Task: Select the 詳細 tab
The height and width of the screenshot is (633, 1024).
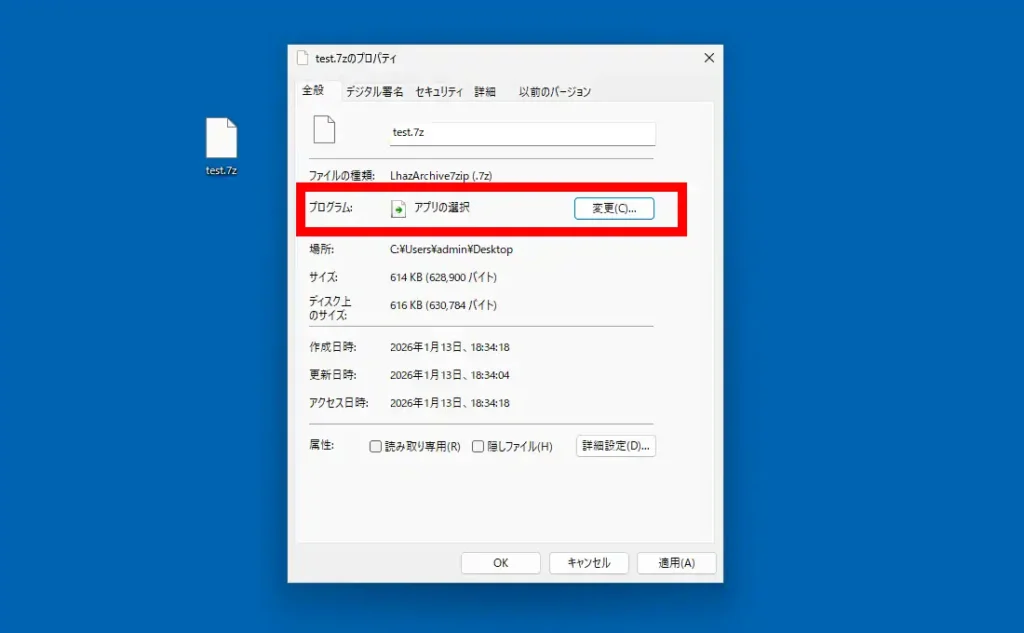Action: pyautogui.click(x=484, y=90)
